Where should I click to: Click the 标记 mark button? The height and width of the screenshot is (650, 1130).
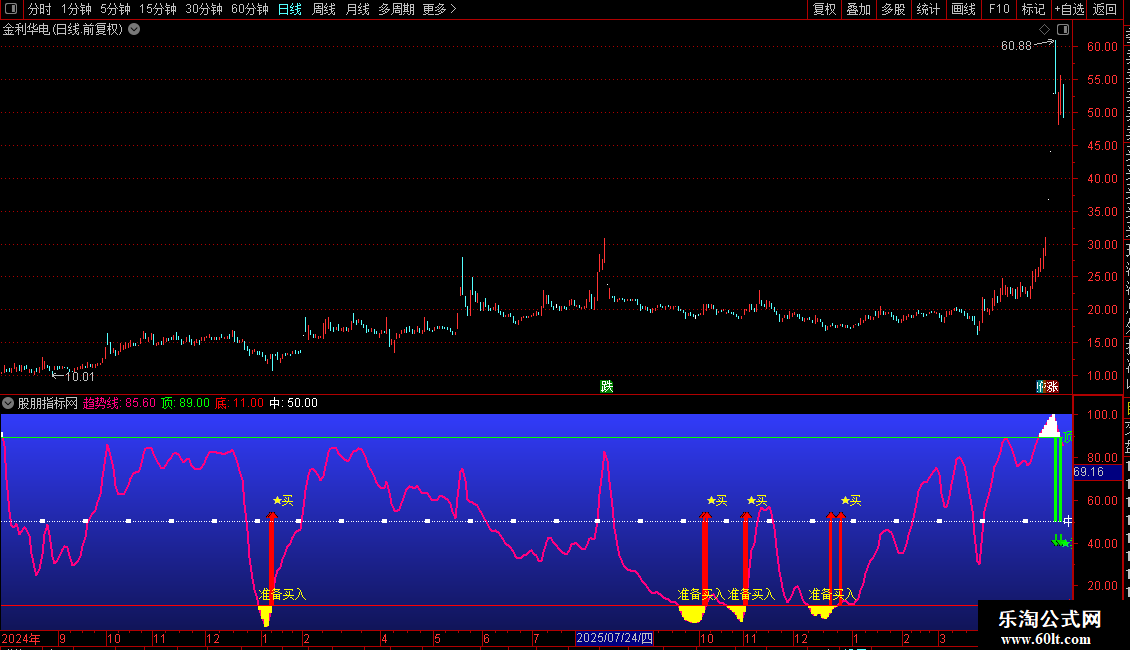[x=1033, y=9]
